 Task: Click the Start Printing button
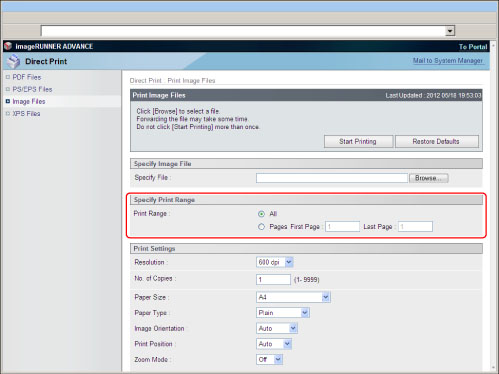point(358,141)
